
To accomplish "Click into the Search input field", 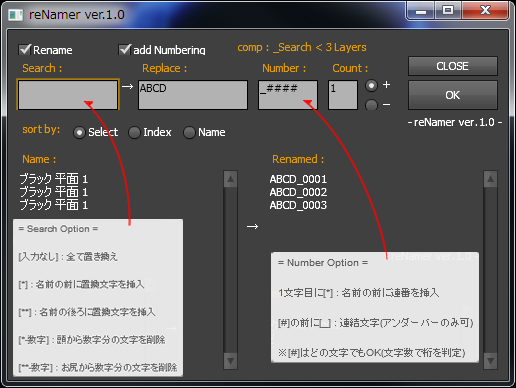I will point(68,95).
